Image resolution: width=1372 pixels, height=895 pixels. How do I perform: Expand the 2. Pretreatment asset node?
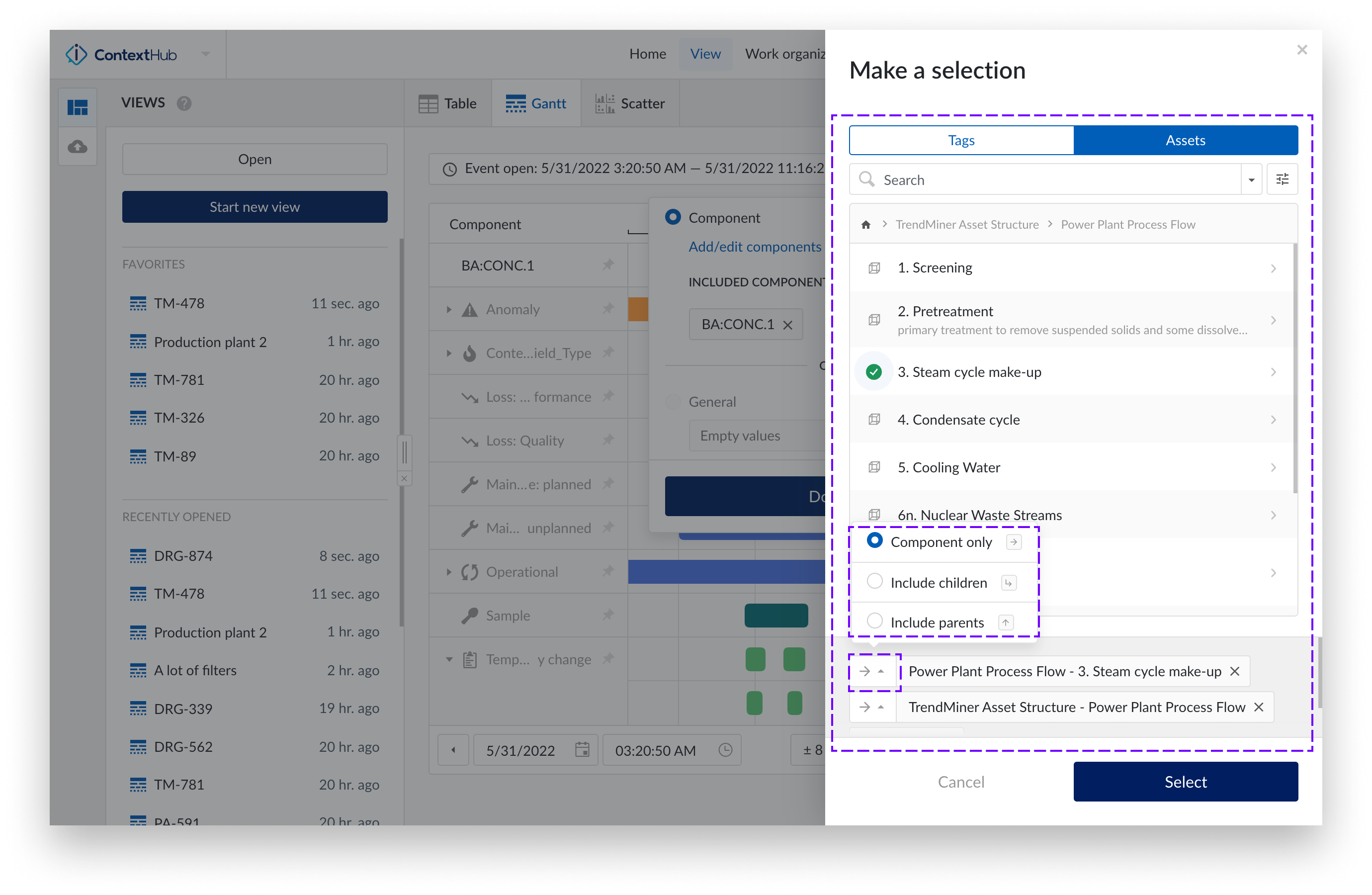[x=1274, y=321]
